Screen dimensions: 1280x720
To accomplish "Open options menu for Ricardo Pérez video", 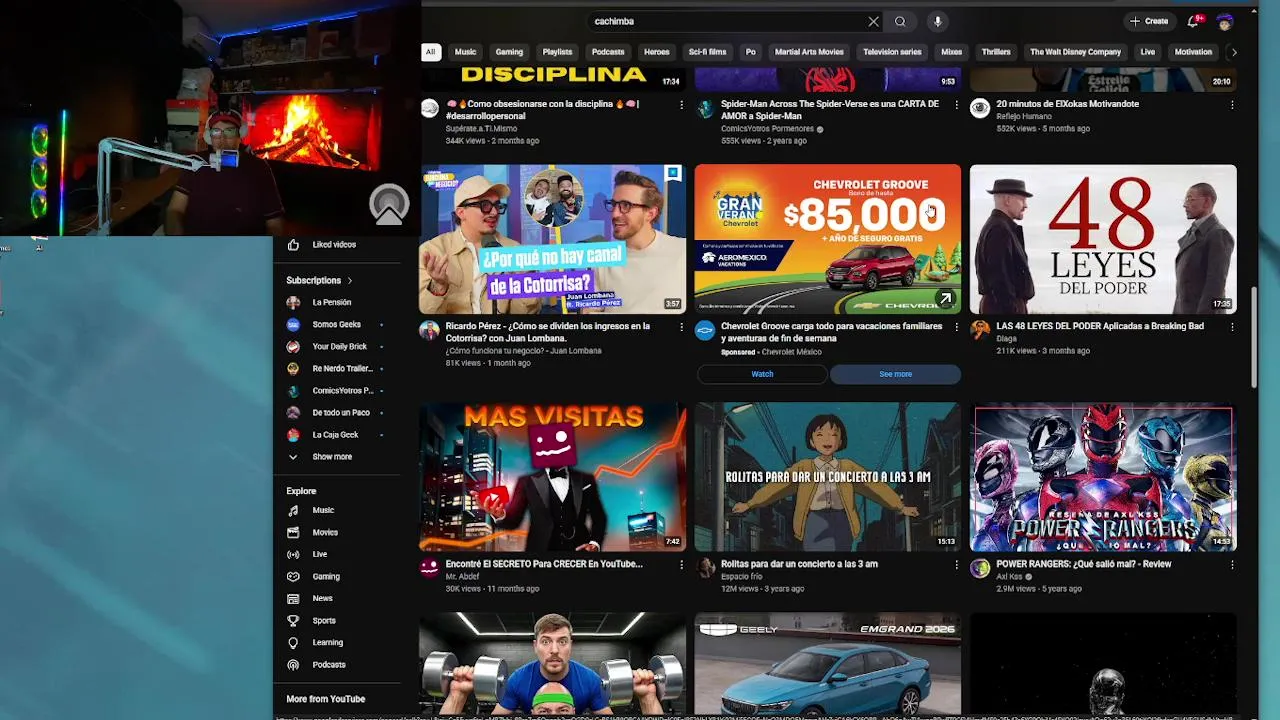I will 682,327.
